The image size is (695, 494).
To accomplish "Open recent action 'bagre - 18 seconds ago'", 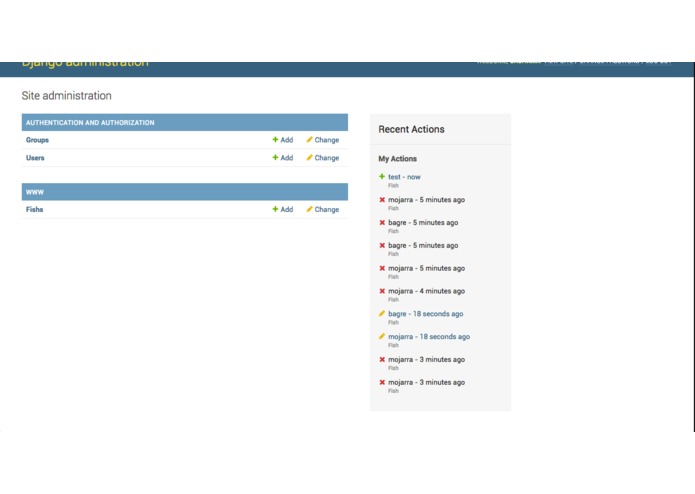I will click(426, 314).
